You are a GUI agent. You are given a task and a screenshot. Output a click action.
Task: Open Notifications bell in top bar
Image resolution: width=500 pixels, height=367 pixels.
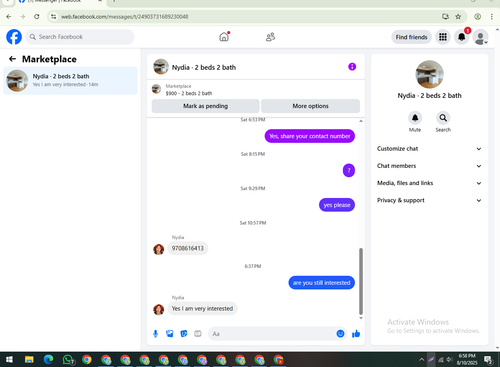(x=462, y=37)
